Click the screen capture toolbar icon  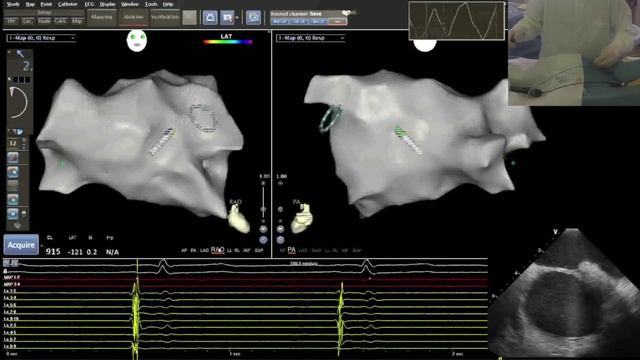[x=227, y=18]
